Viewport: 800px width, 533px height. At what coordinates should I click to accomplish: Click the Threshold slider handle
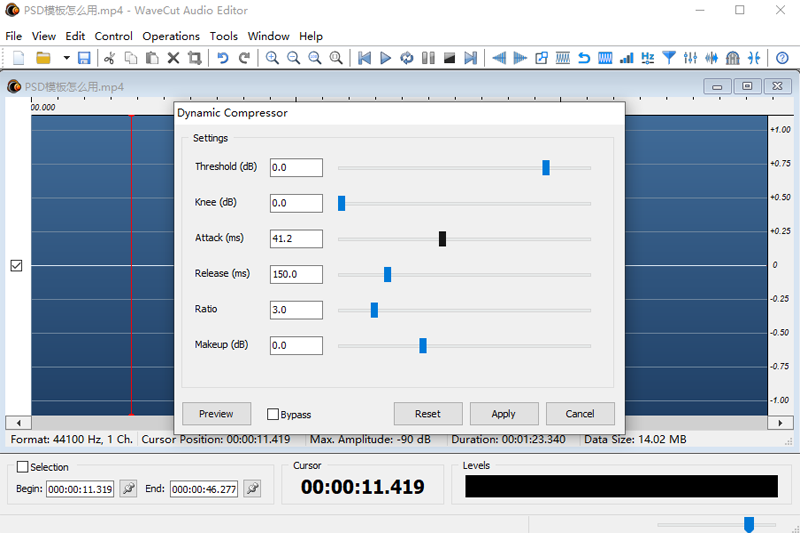point(546,167)
